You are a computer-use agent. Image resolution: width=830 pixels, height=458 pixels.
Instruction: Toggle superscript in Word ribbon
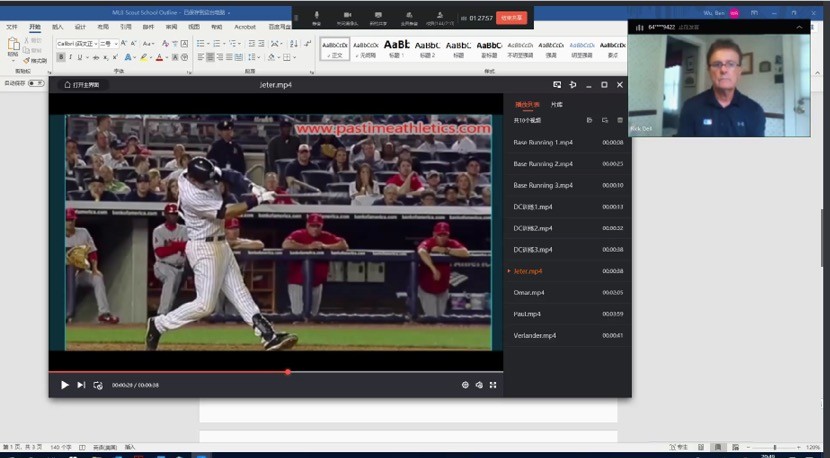[115, 57]
